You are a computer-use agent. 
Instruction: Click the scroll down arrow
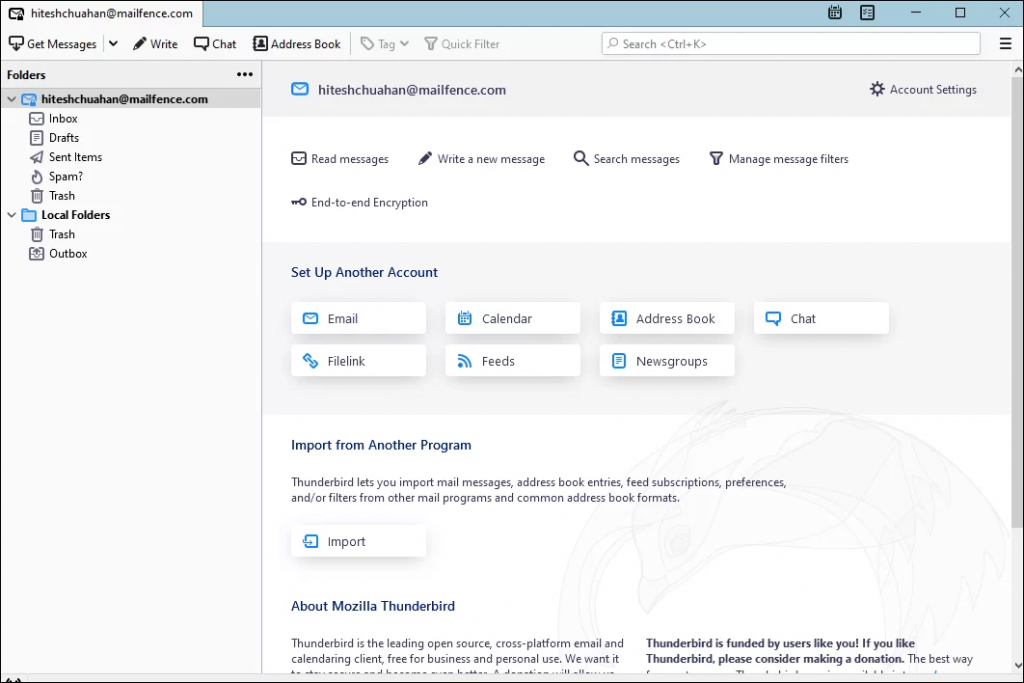tap(1017, 666)
